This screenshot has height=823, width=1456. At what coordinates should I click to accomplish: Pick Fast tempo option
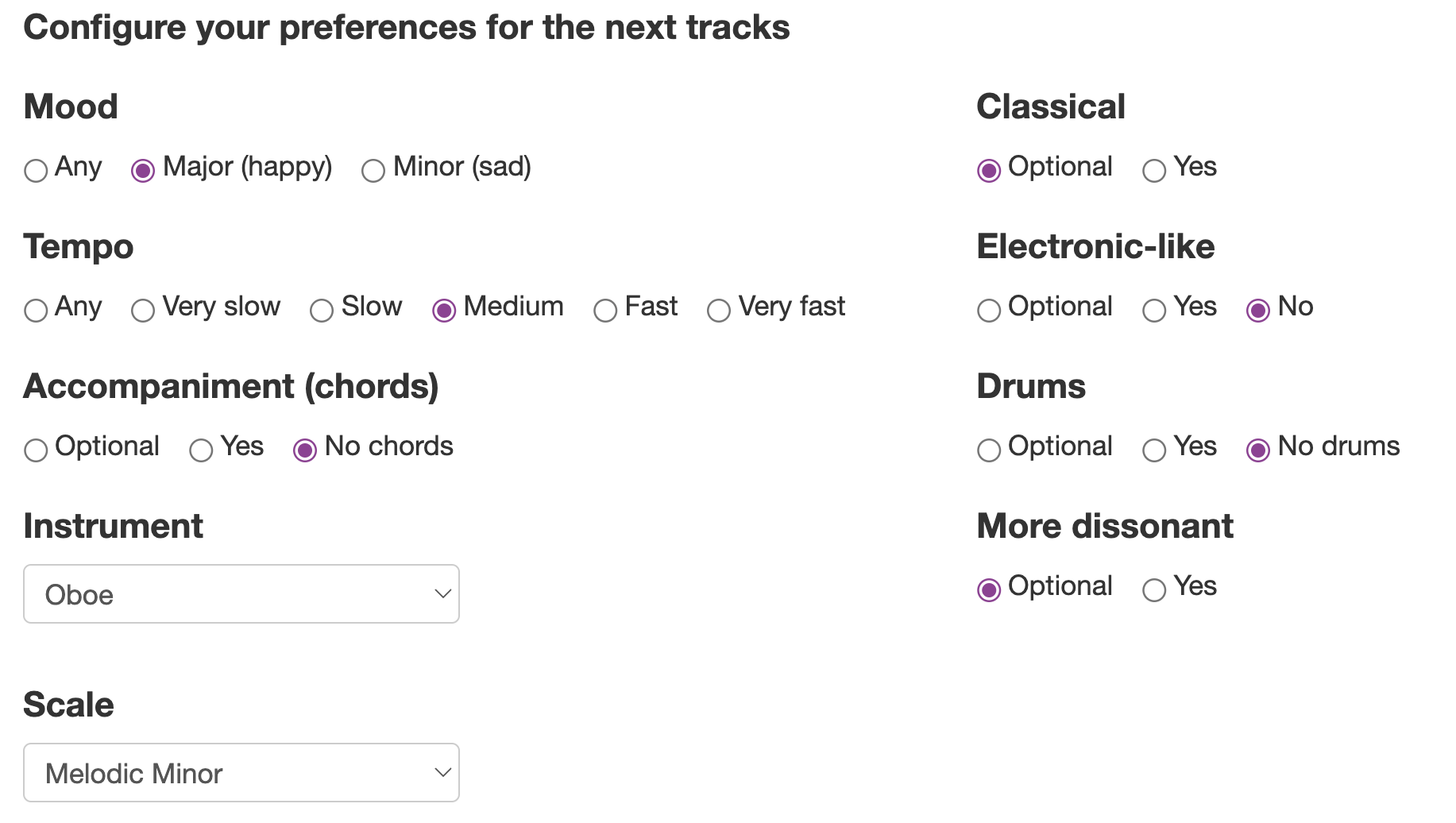tap(605, 311)
